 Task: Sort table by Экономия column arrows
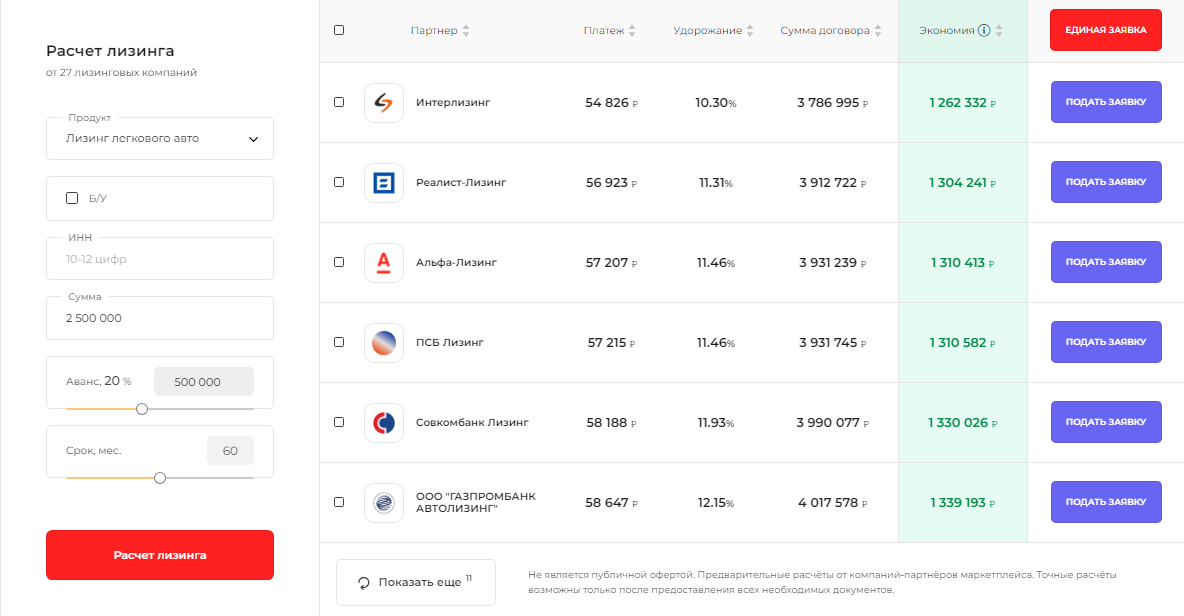[999, 30]
